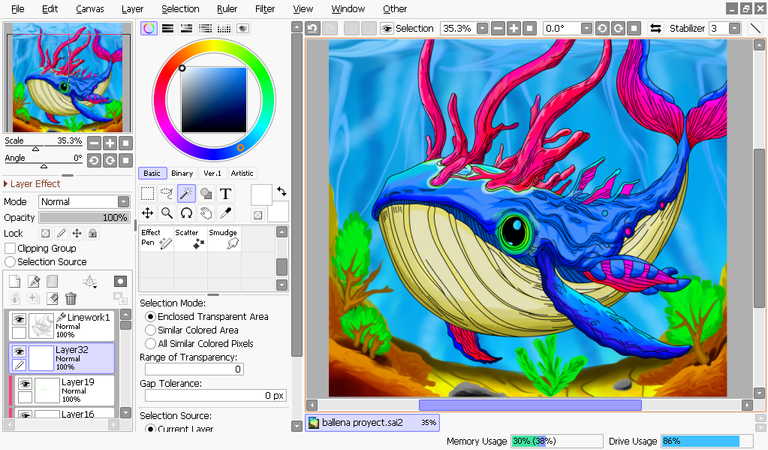768x450 pixels.
Task: Select the Text tool
Action: pos(225,193)
